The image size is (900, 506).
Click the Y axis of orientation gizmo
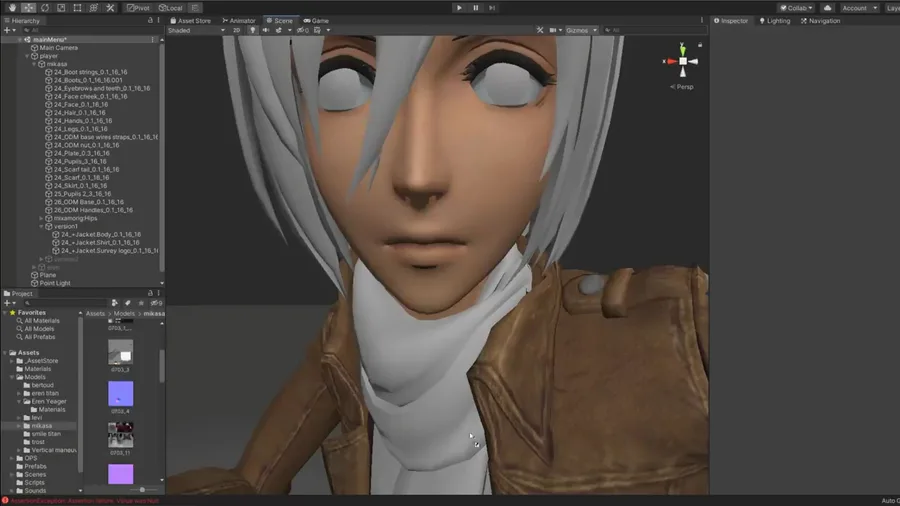point(682,49)
